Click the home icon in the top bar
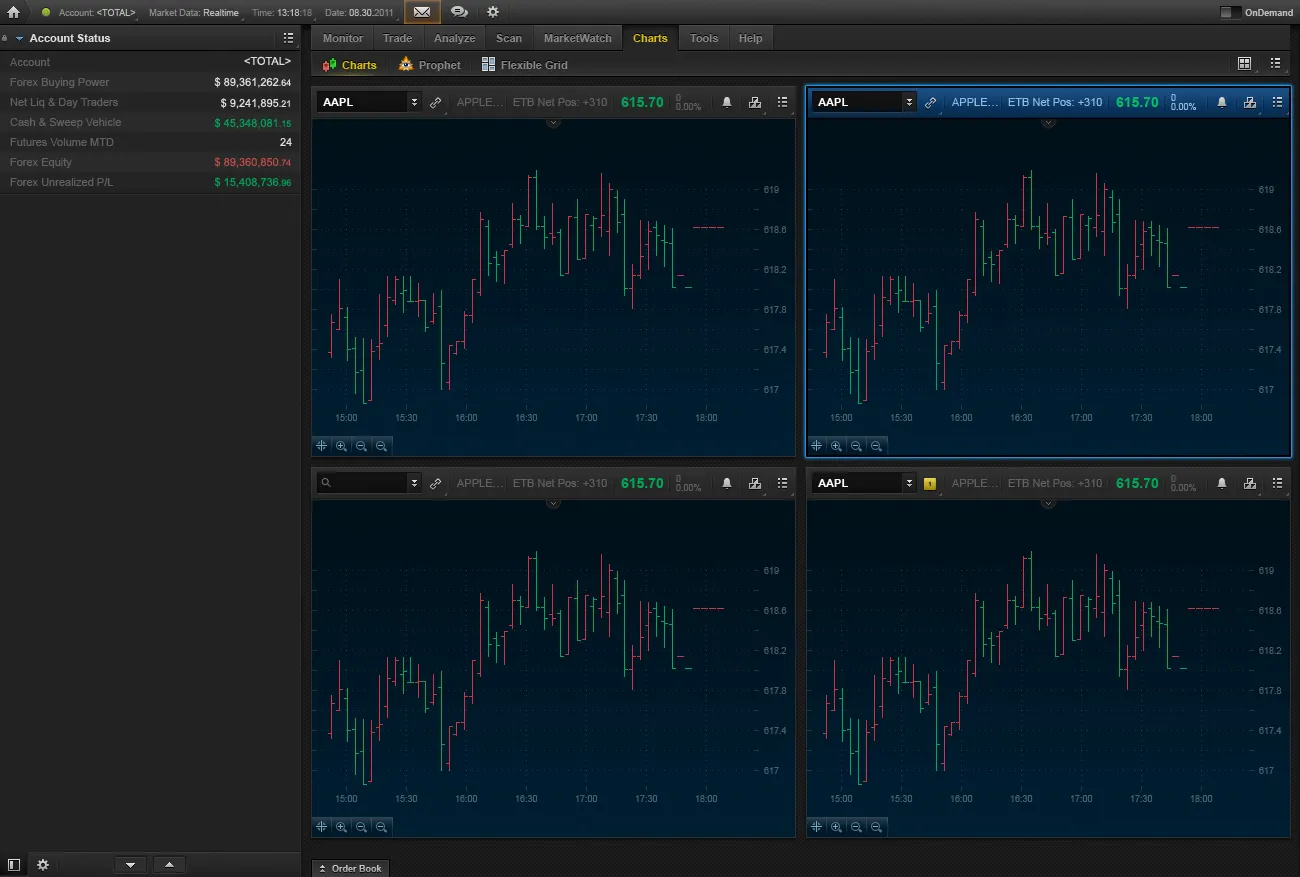This screenshot has width=1300, height=877. coord(14,12)
